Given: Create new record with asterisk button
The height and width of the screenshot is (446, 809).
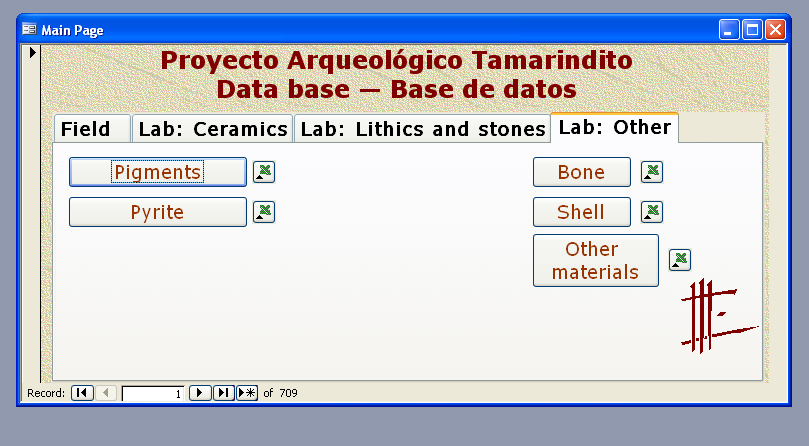Looking at the screenshot, I should [x=247, y=393].
